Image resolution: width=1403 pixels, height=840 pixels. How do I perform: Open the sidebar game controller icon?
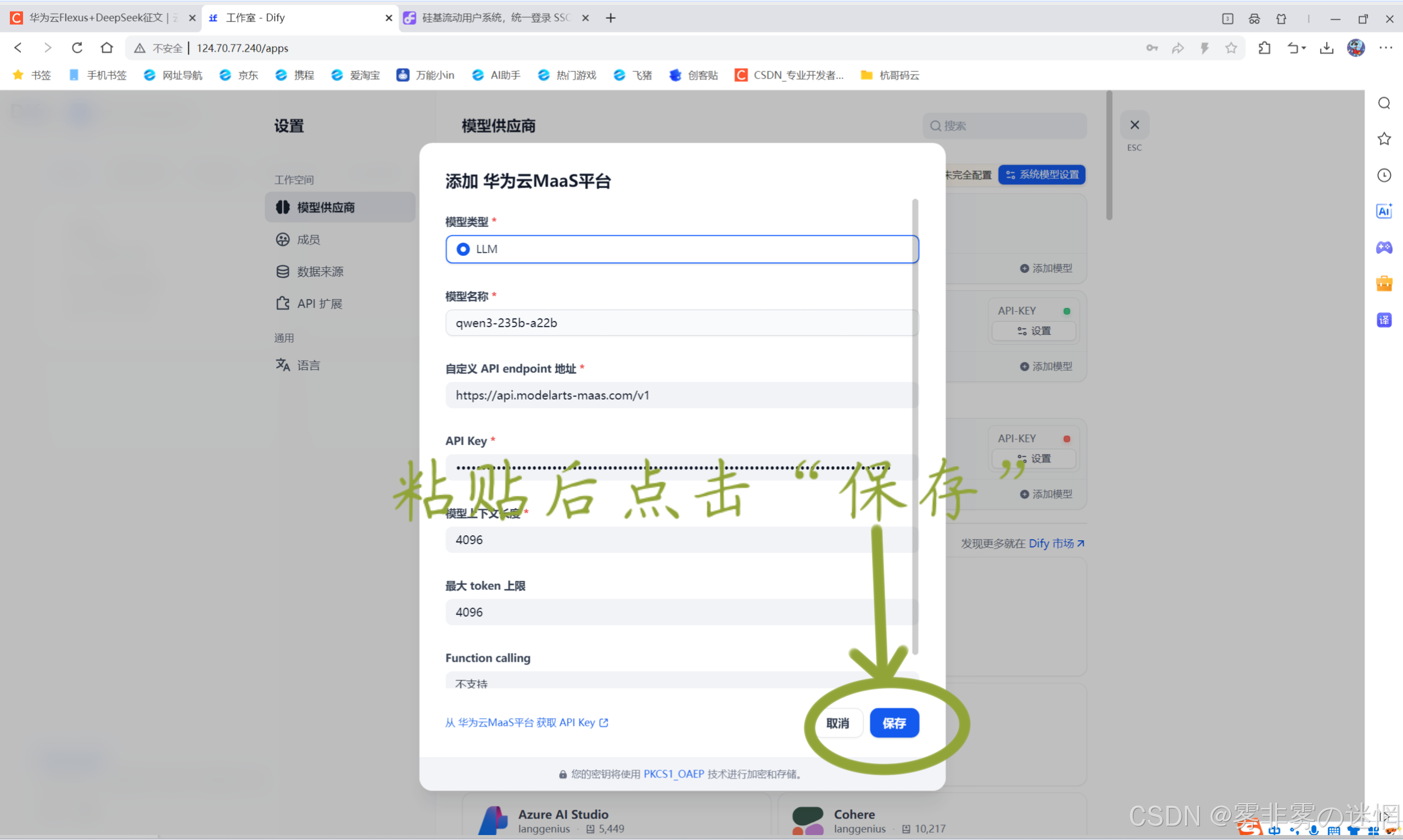point(1384,248)
